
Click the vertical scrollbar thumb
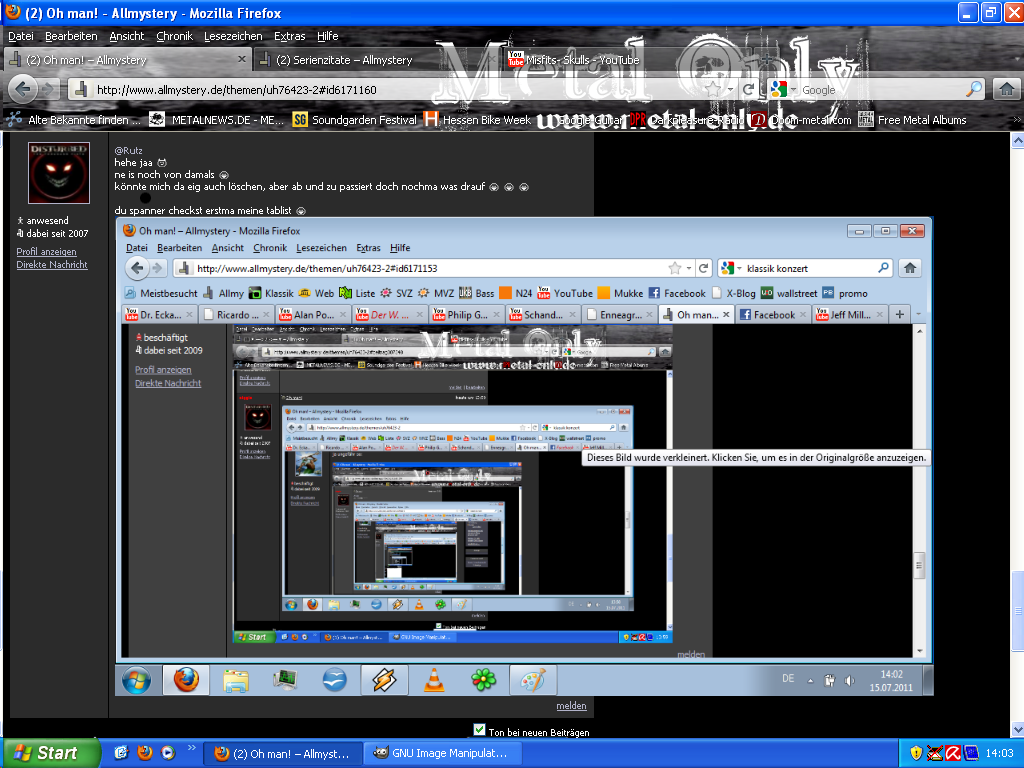click(x=1017, y=611)
